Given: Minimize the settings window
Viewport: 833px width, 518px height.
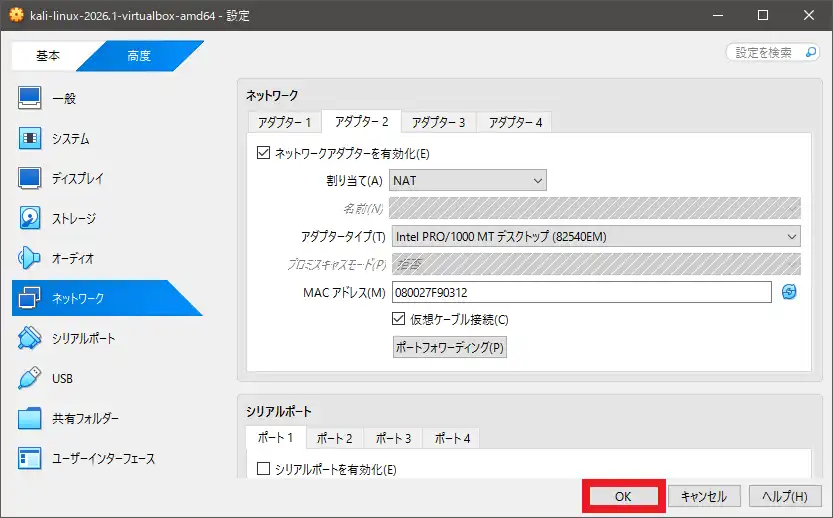Looking at the screenshot, I should 718,15.
